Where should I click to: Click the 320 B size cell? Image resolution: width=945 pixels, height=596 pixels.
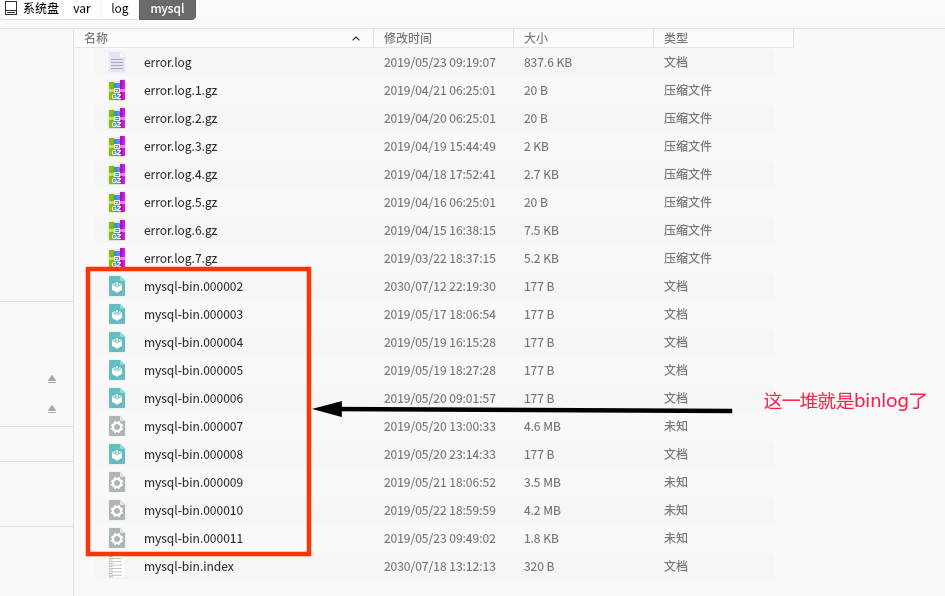pos(539,566)
